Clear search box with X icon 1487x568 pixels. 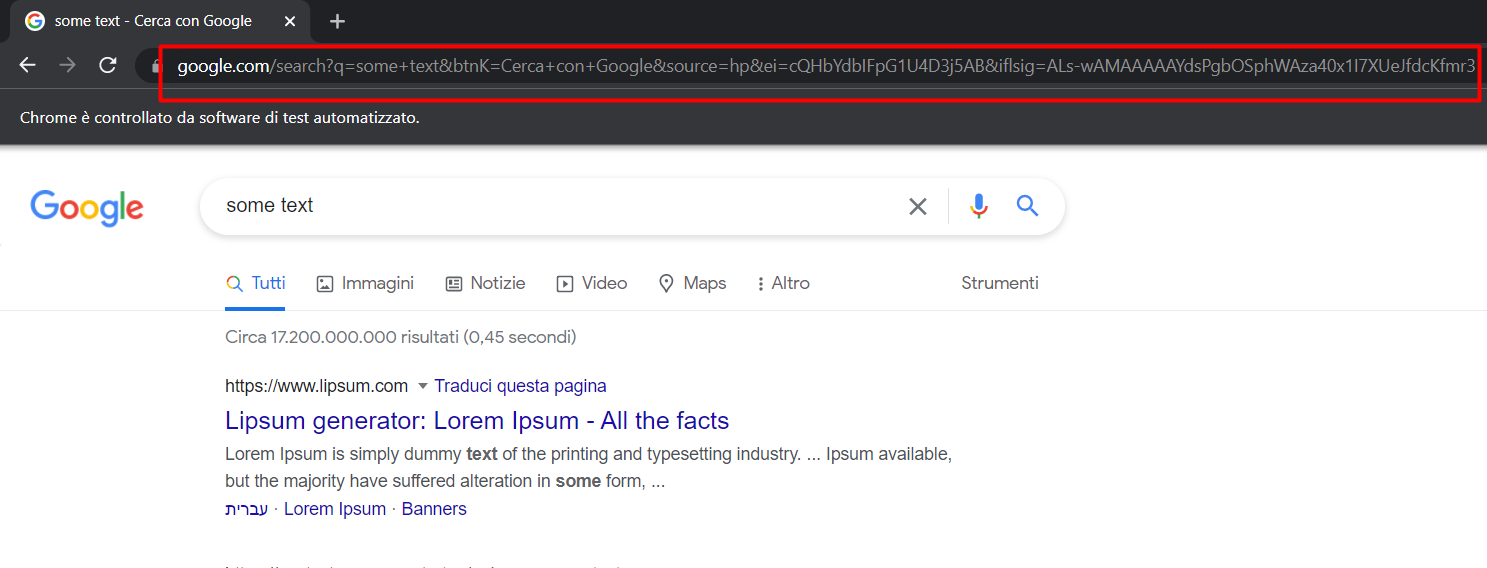pyautogui.click(x=917, y=206)
